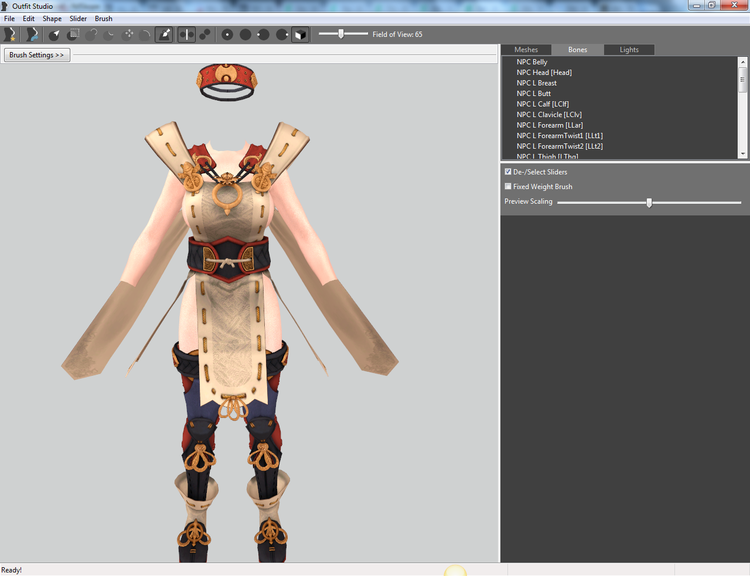This screenshot has width=750, height=576.
Task: Click the New Project icon with star
Action: tap(10, 34)
